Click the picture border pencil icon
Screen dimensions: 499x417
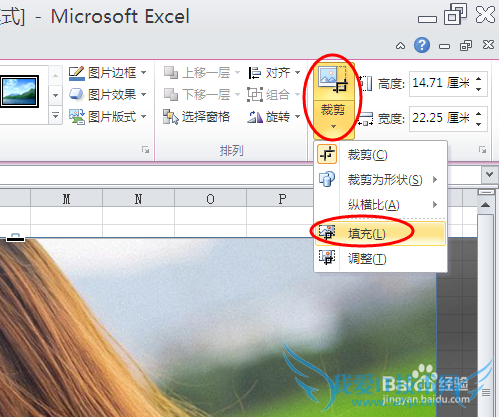[76, 73]
